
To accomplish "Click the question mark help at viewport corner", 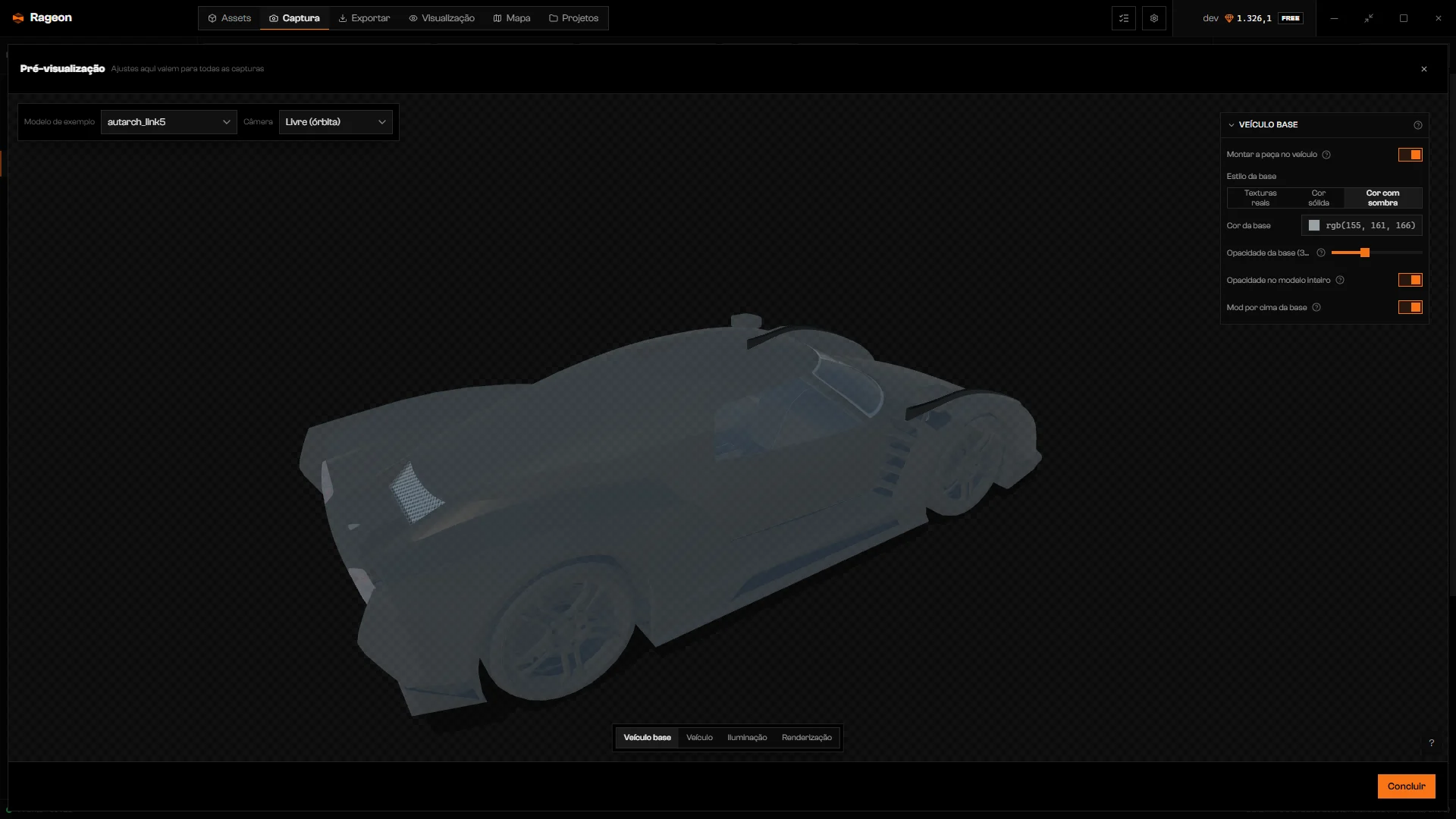I will click(x=1432, y=743).
